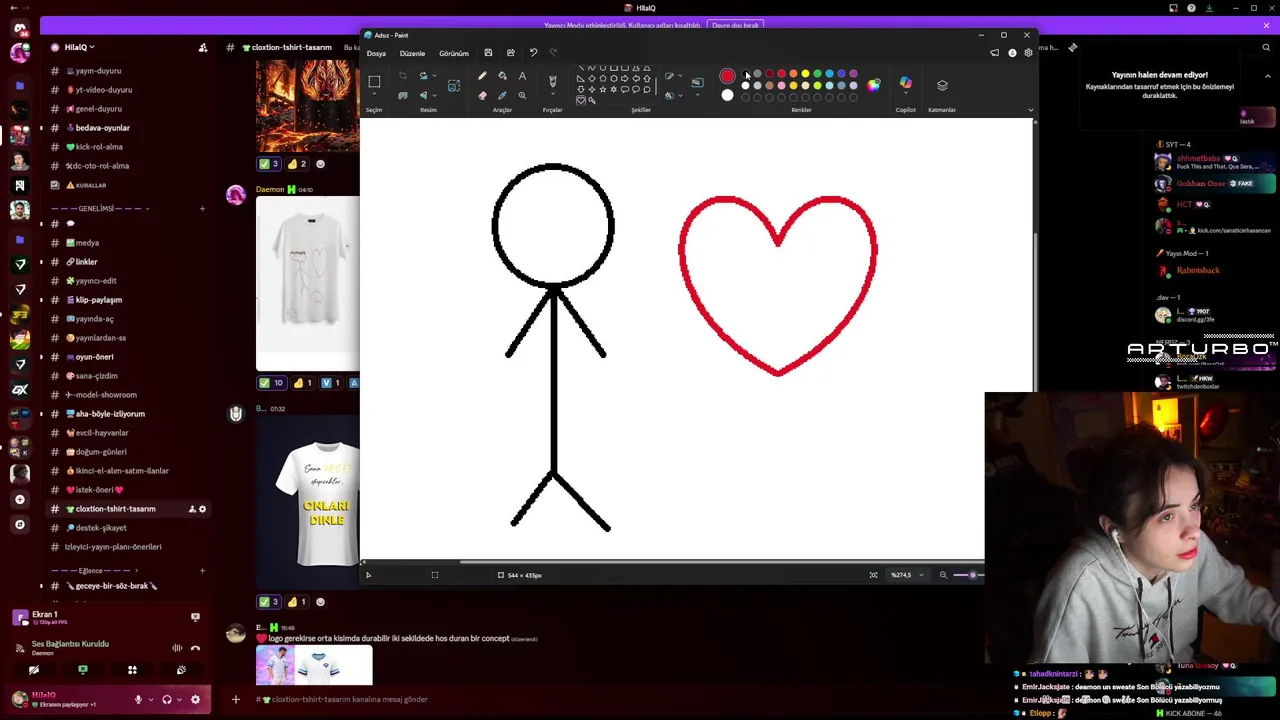The width and height of the screenshot is (1280, 720).
Task: Open headphone output options arrow
Action: 179,699
